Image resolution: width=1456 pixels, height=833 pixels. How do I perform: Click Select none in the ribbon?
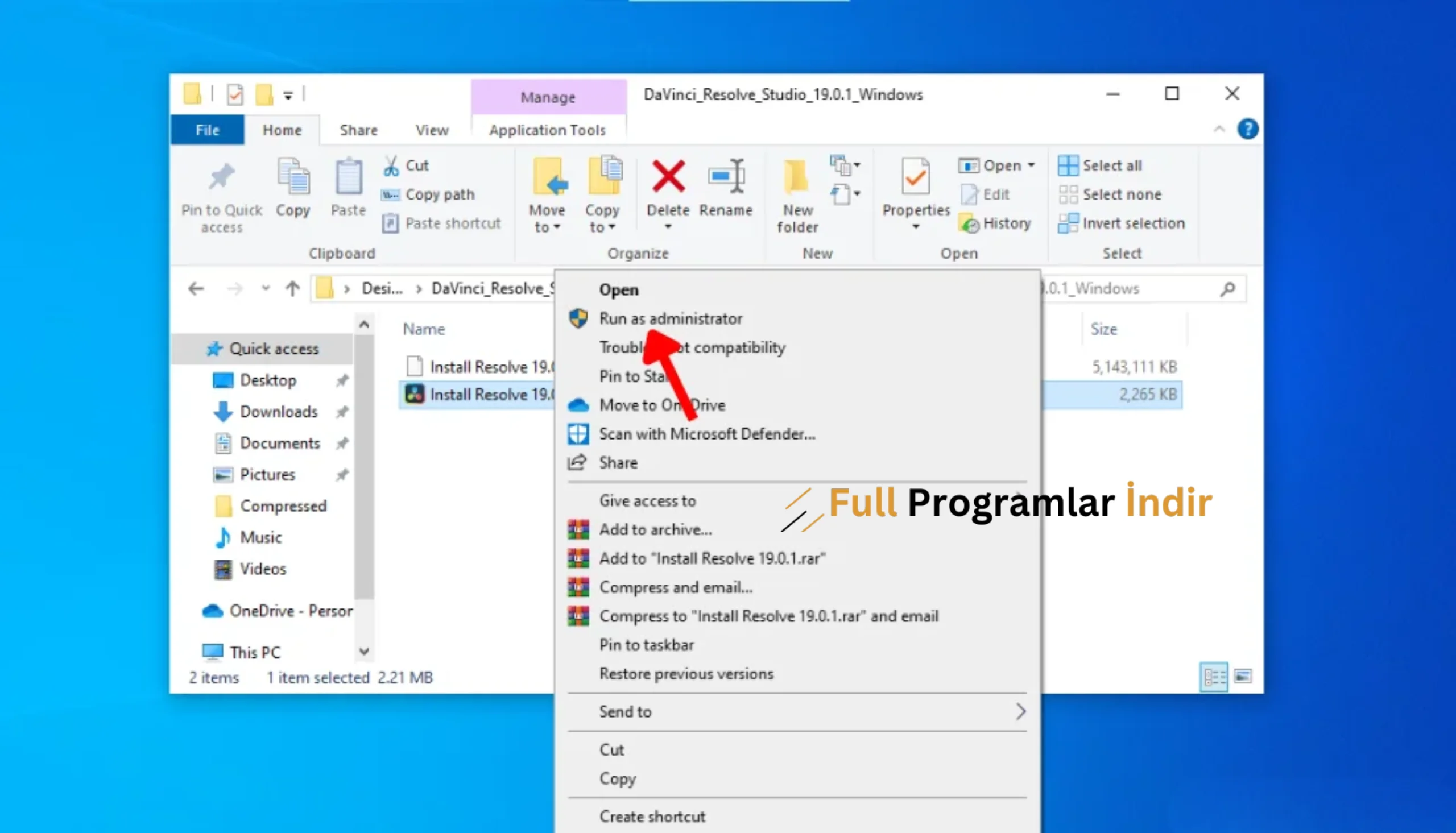(1110, 194)
